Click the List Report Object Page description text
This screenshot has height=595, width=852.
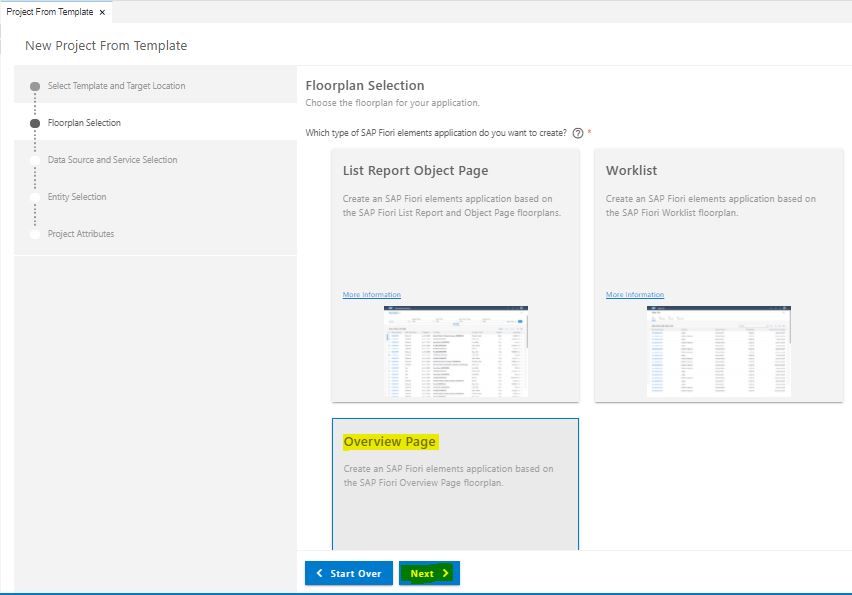tap(452, 206)
